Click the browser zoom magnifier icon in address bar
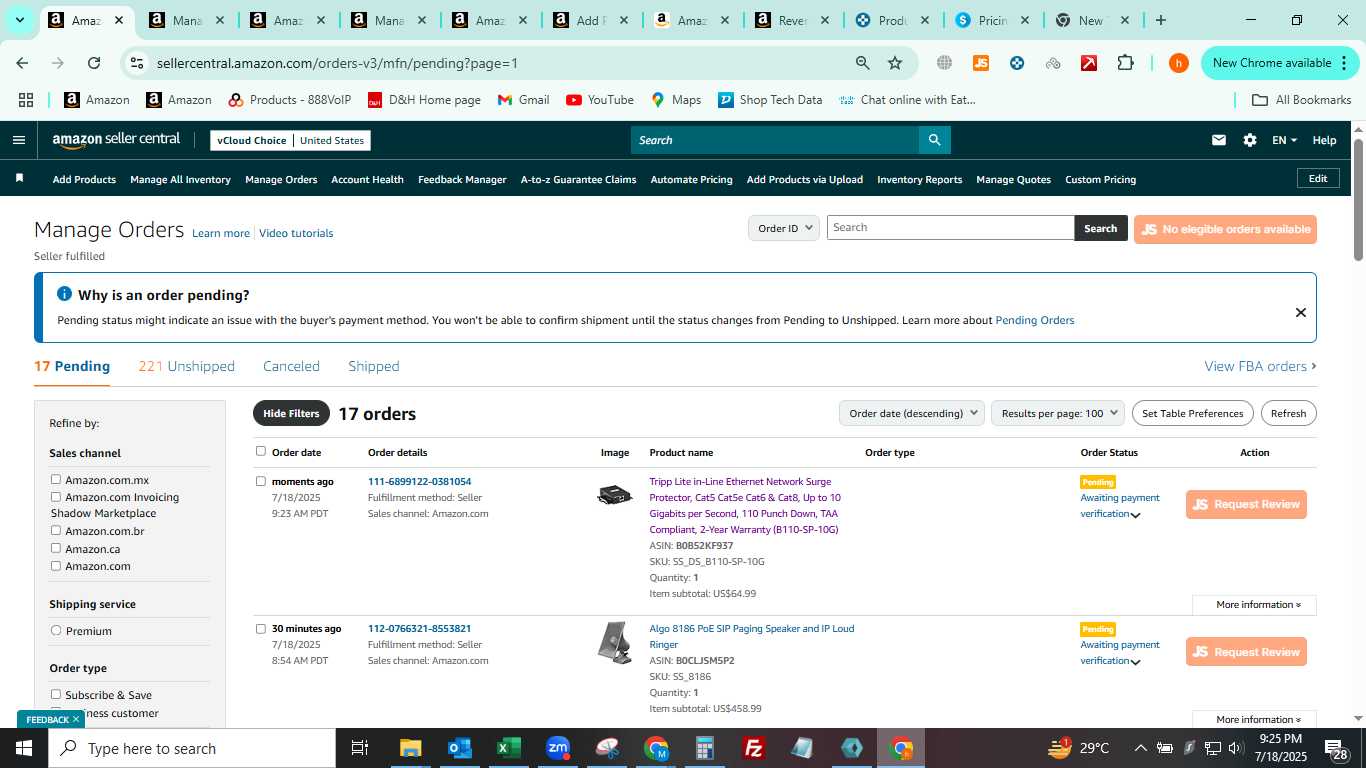 tap(862, 63)
